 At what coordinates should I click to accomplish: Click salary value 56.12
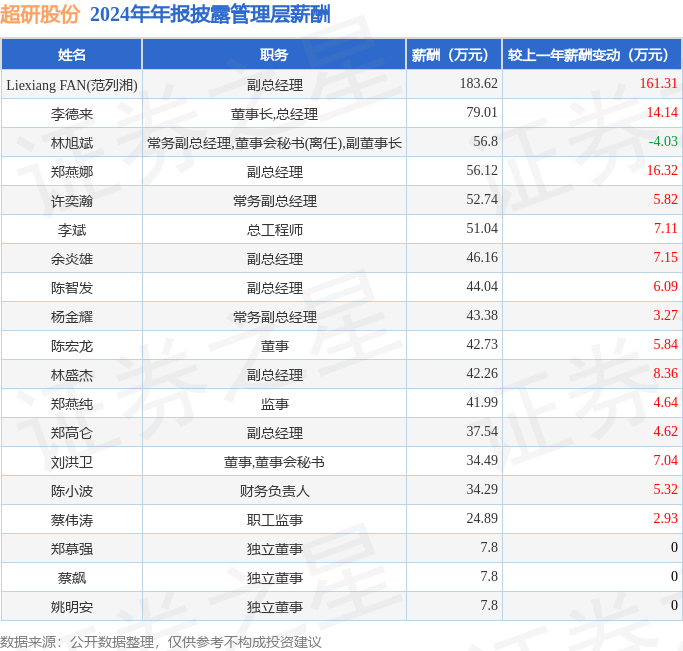tap(482, 170)
